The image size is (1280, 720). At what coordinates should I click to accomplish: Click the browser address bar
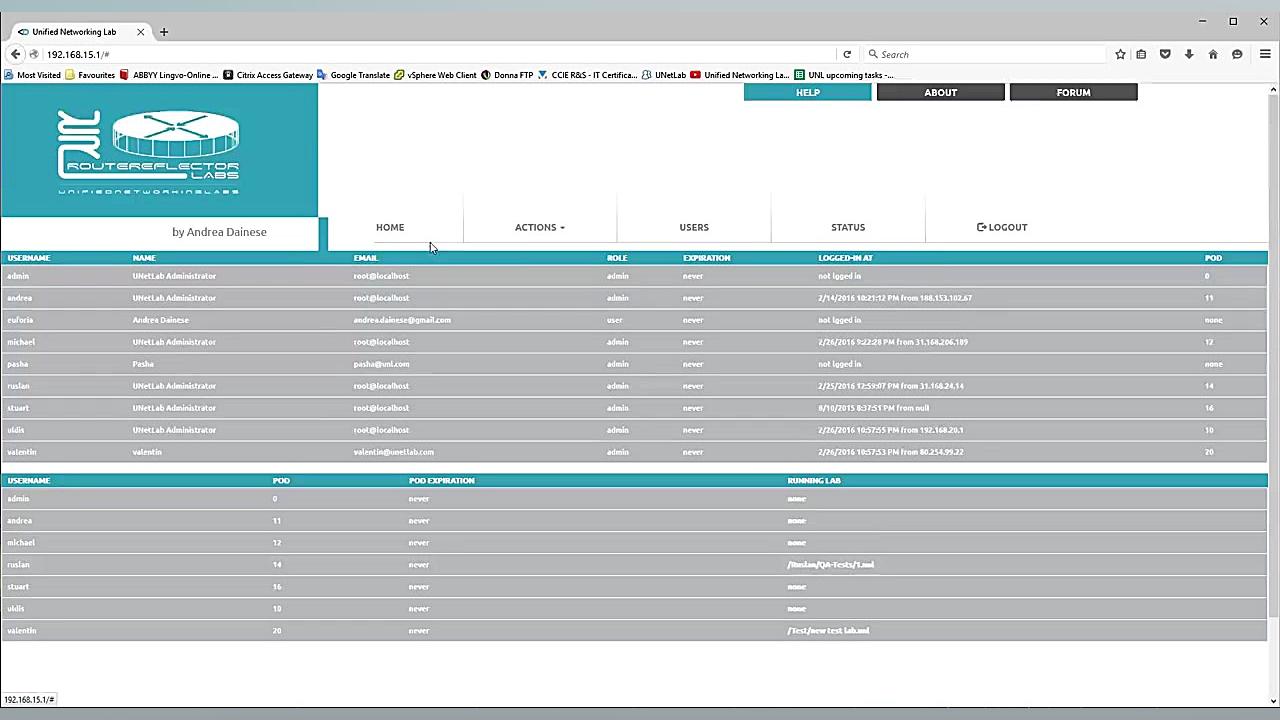(440, 54)
